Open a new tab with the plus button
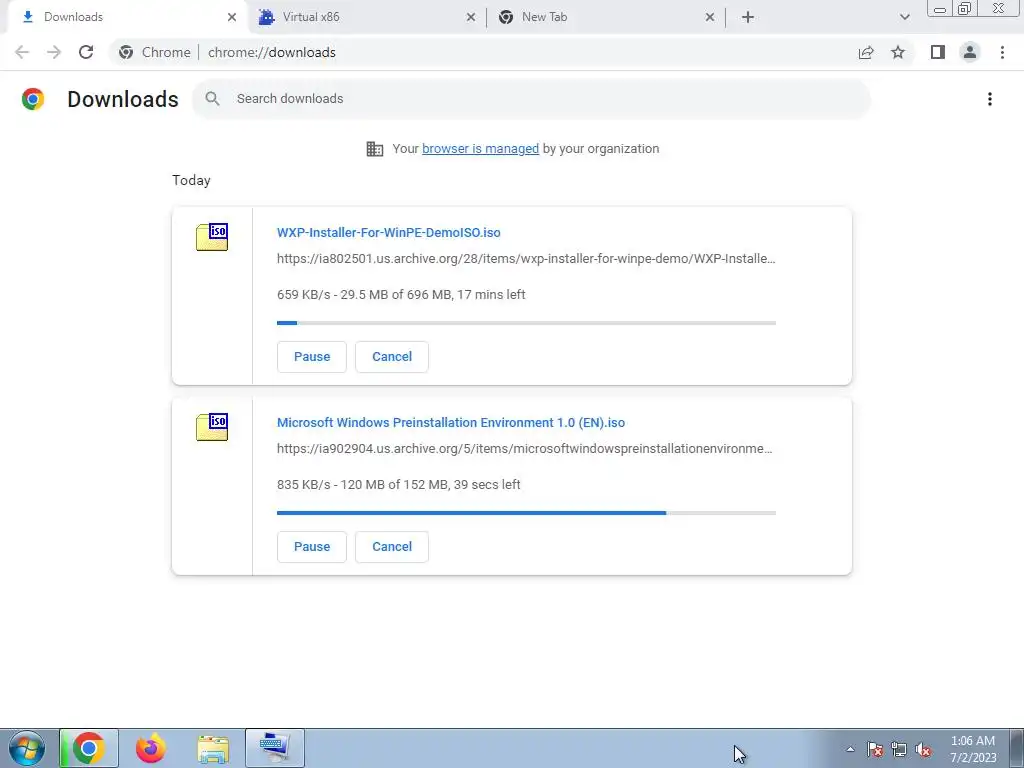The image size is (1024, 768). coord(748,17)
